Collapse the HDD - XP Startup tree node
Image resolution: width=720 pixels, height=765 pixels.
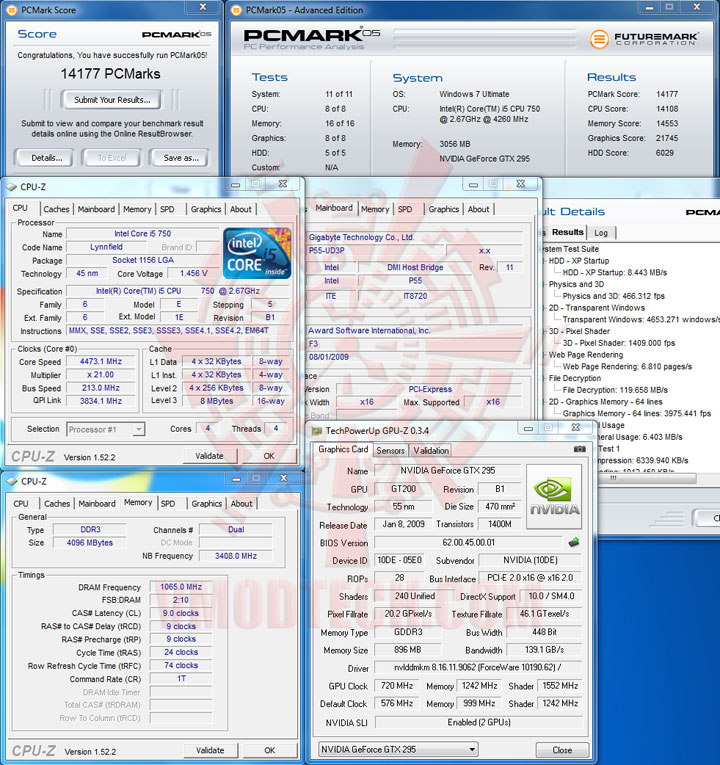(545, 261)
